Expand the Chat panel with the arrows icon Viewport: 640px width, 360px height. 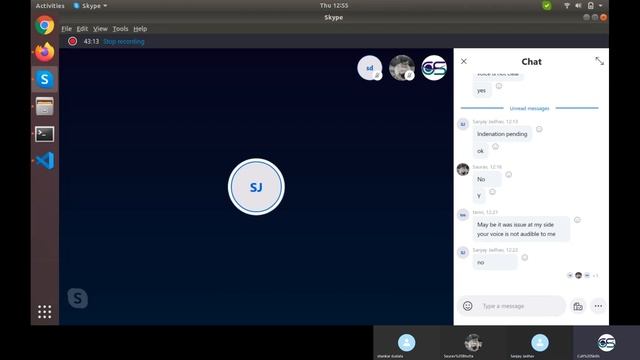coord(599,61)
